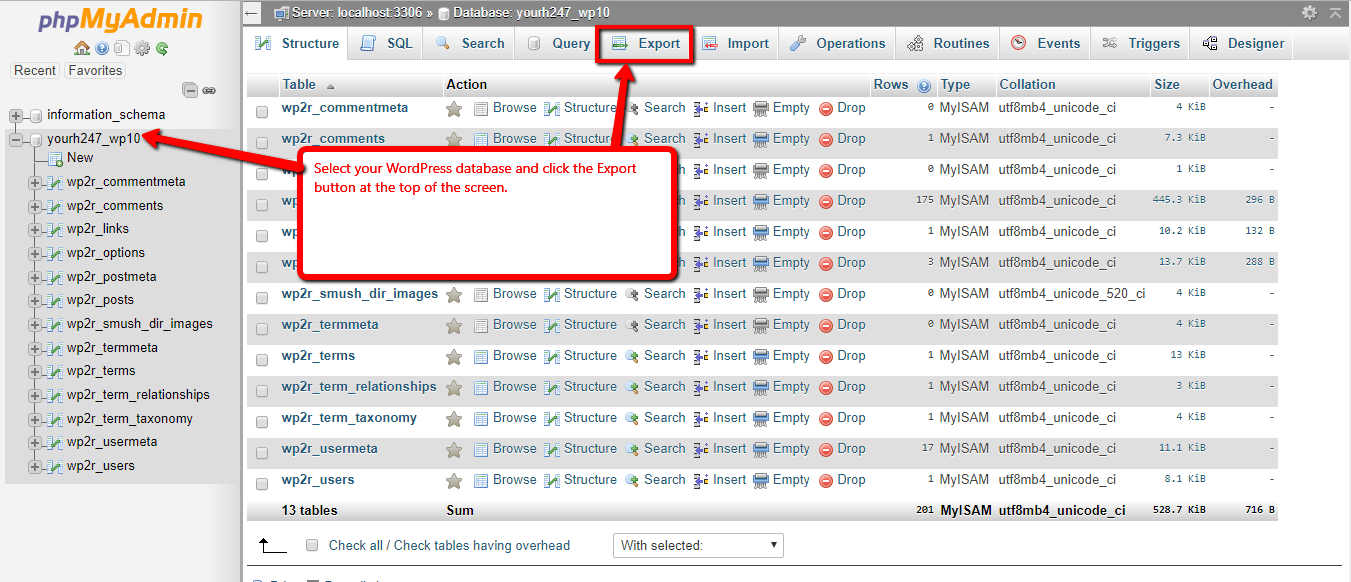Click the New table icon under yourh247_wp10

[56, 158]
